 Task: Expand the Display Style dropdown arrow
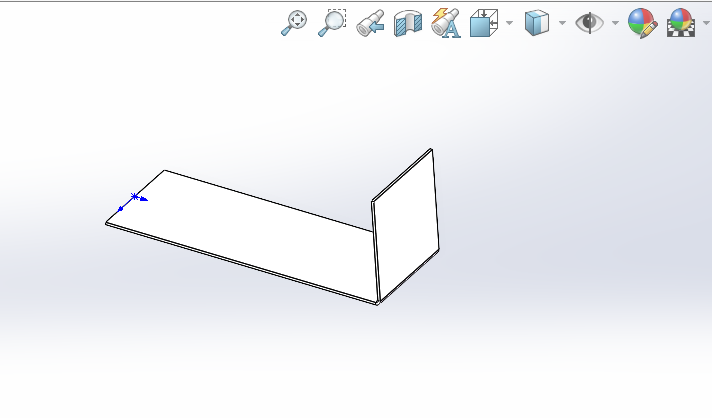click(562, 23)
